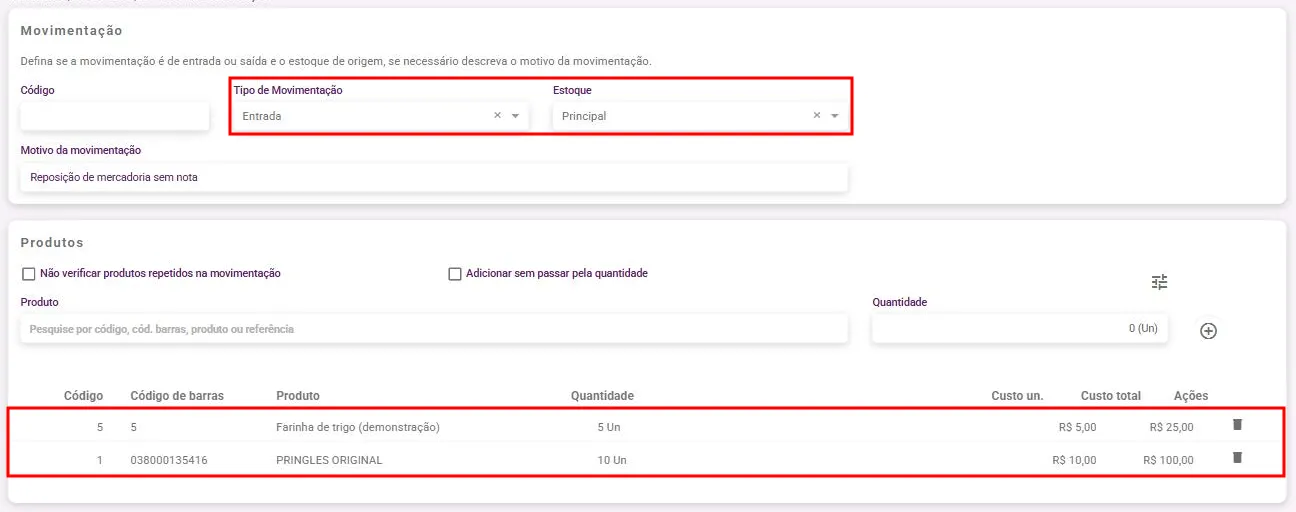Clear the Estoque selection
The width and height of the screenshot is (1296, 512).
pyautogui.click(x=817, y=116)
